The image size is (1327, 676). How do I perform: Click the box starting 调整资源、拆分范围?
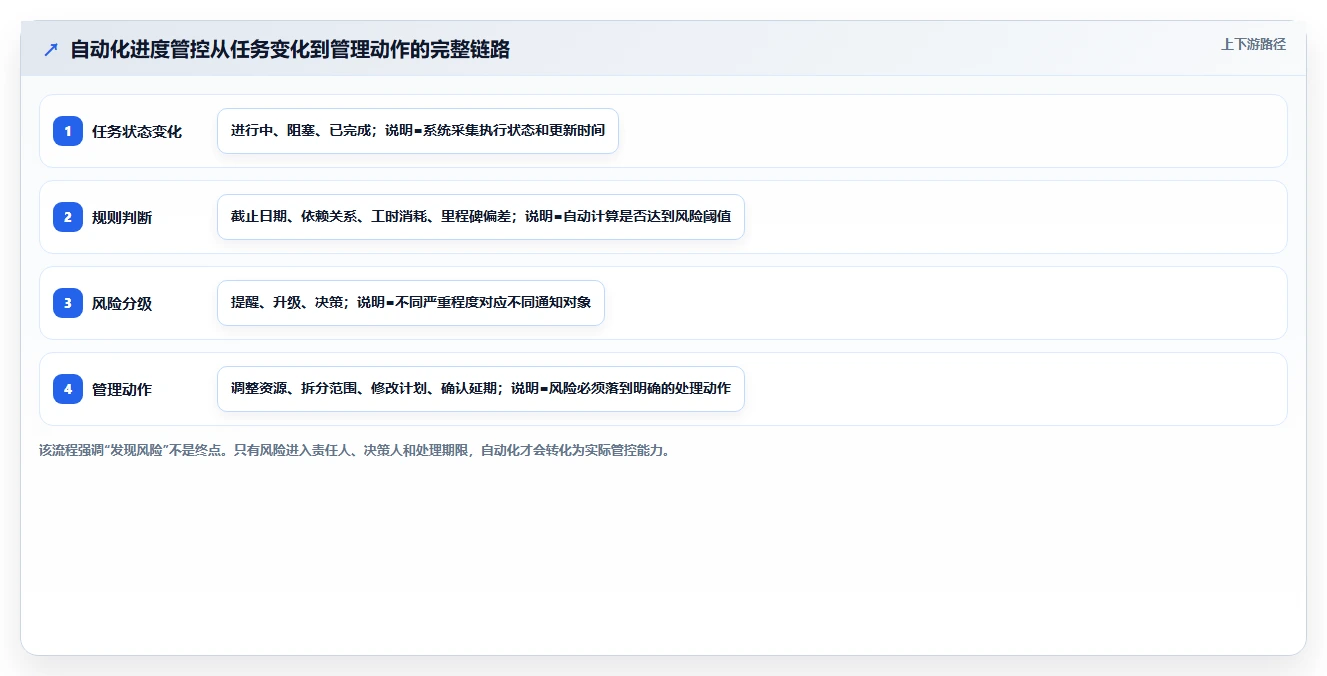pyautogui.click(x=481, y=389)
